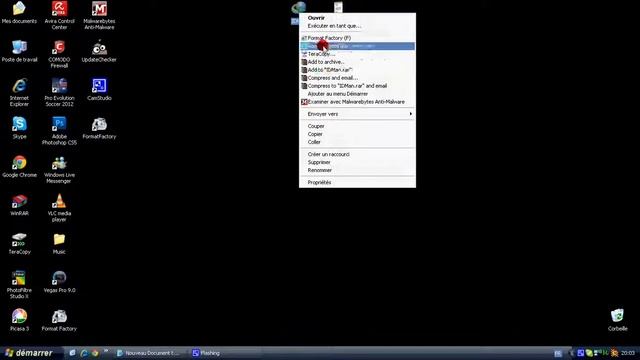Viewport: 640px width, 360px height.
Task: Expand quick launch overflow chevron
Action: [x=106, y=351]
